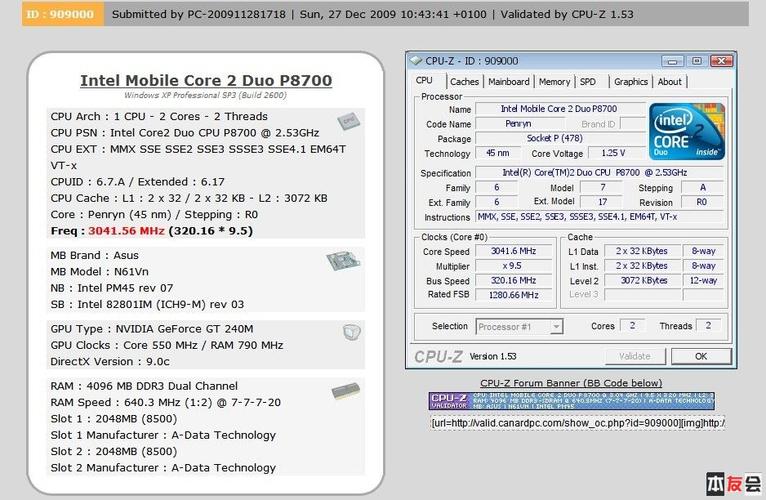
Task: Click the Threads count field
Action: pyautogui.click(x=708, y=326)
